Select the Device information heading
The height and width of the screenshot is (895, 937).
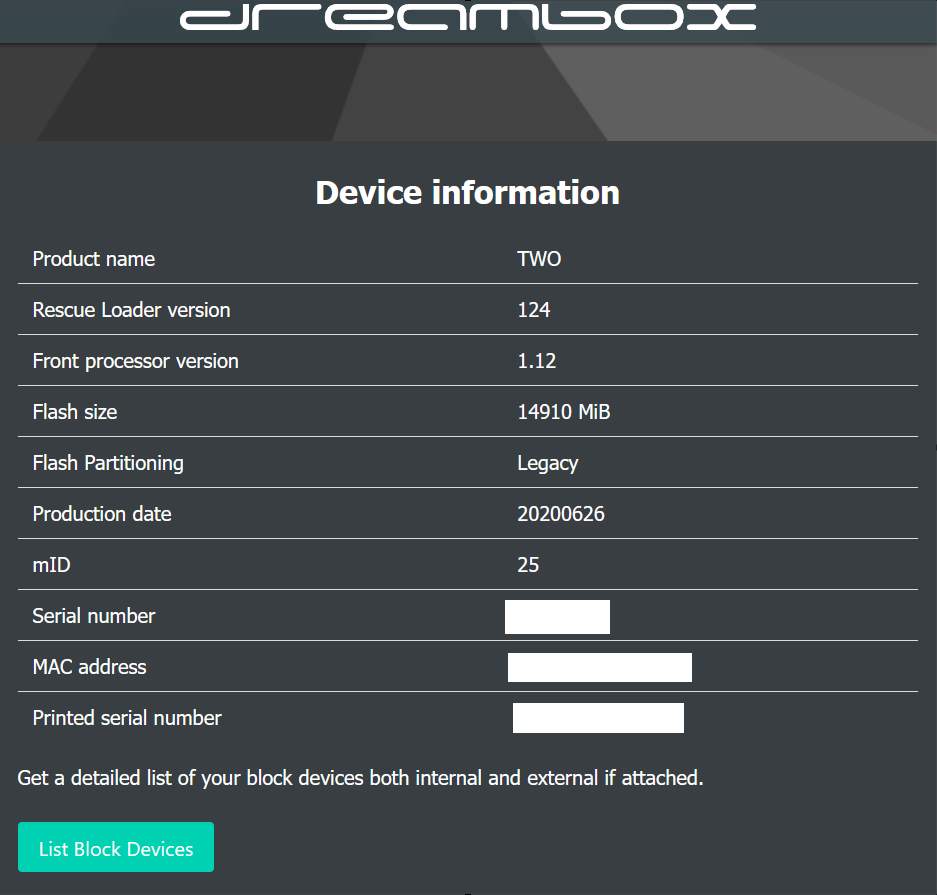coord(468,192)
